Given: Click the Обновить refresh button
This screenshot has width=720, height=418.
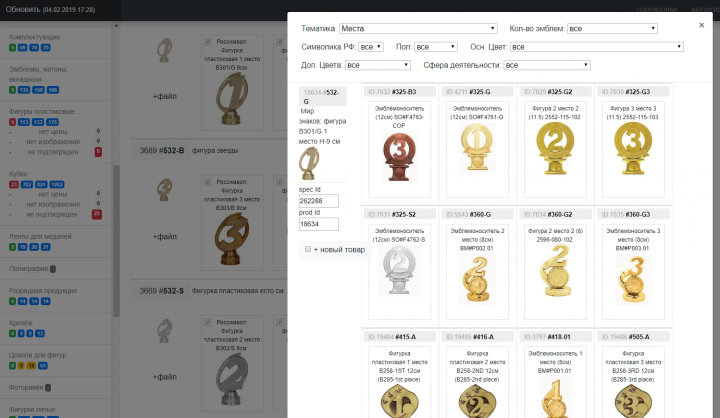Looking at the screenshot, I should point(51,9).
